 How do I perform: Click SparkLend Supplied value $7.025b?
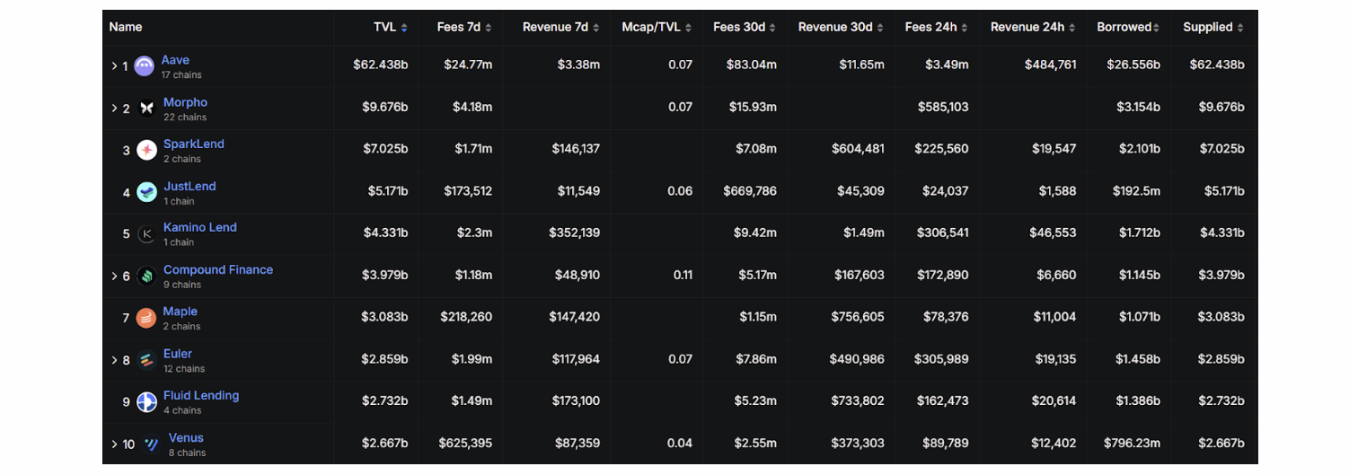point(1222,149)
